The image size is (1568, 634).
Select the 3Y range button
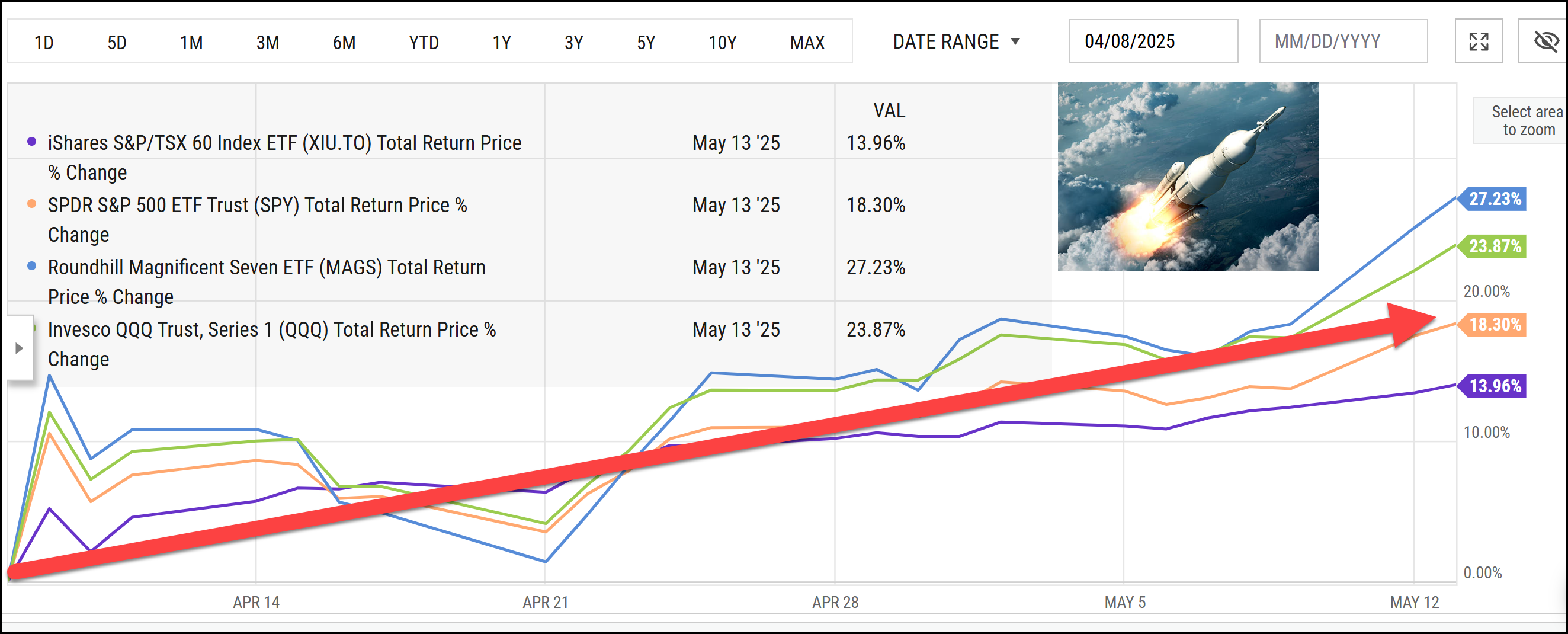click(574, 42)
